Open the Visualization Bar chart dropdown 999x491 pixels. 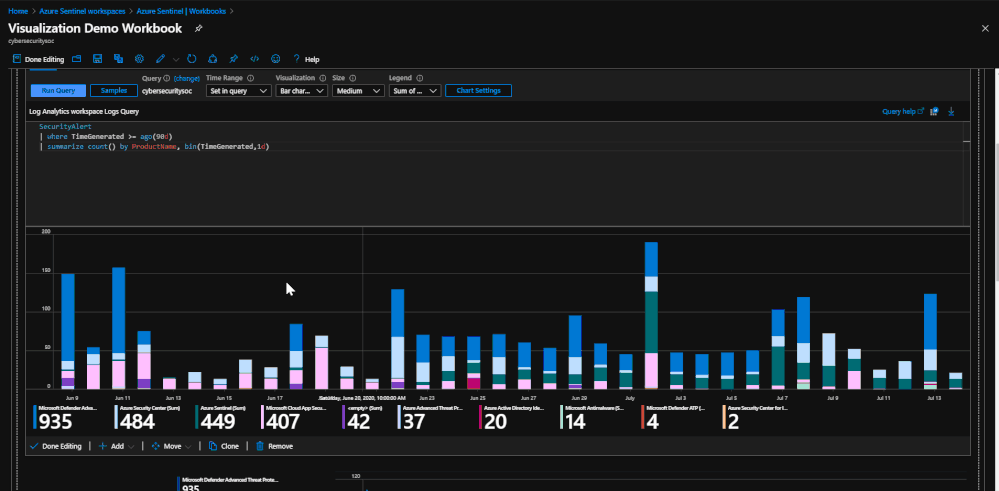(302, 90)
